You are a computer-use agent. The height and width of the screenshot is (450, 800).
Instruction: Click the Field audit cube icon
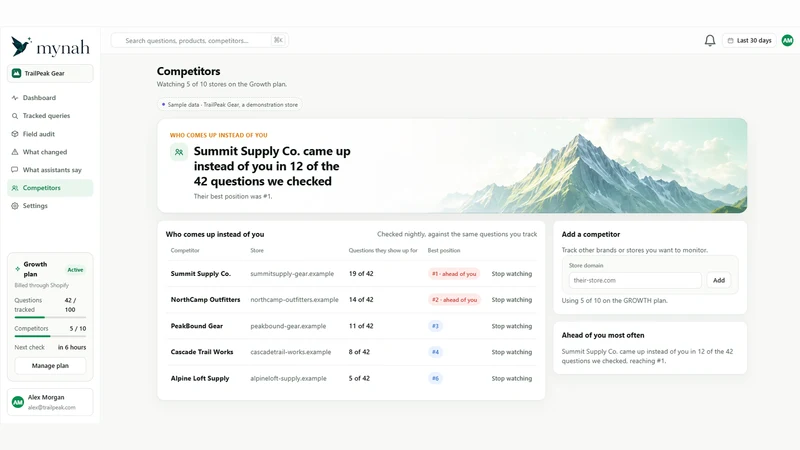click(x=15, y=134)
